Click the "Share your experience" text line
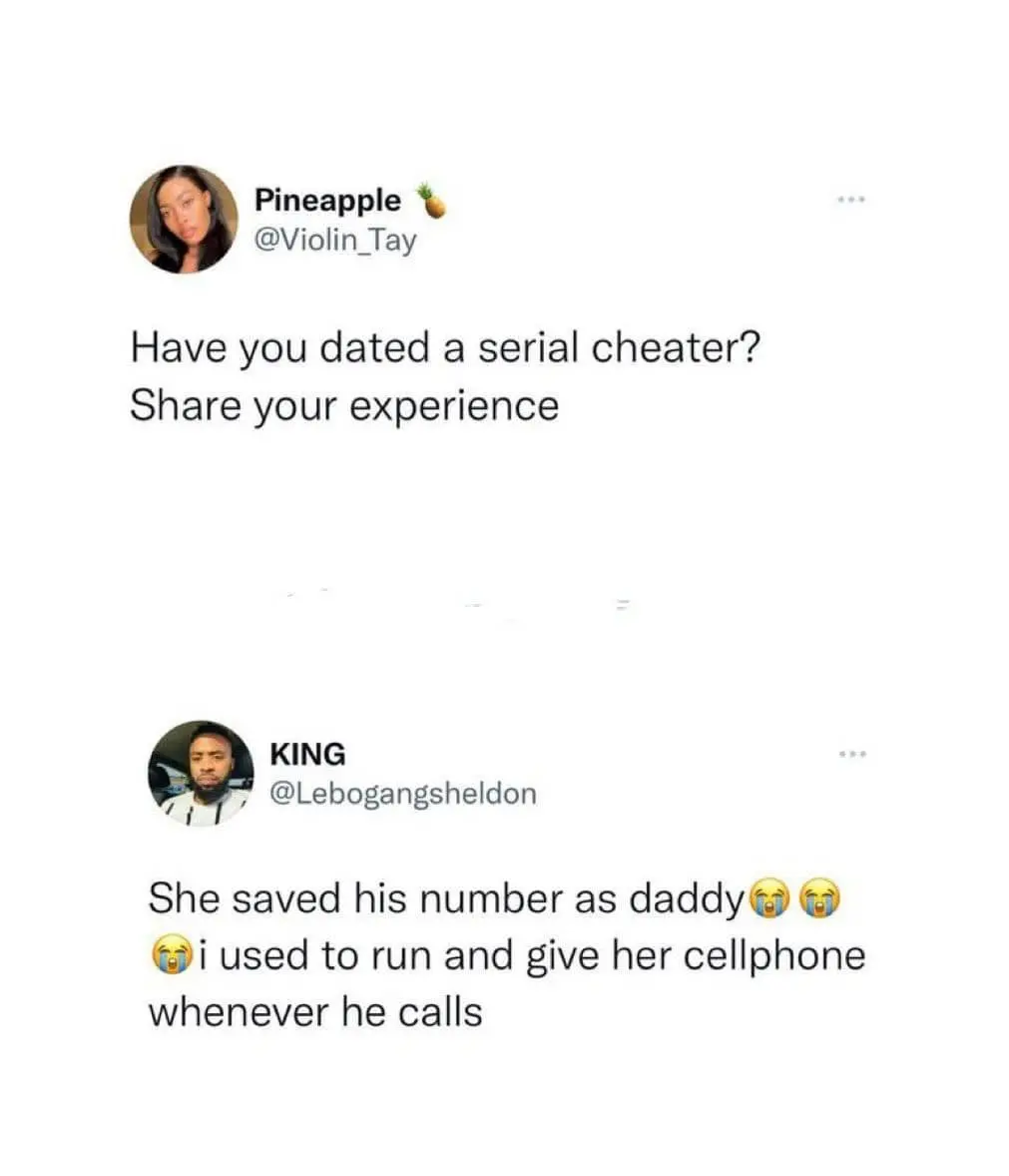The width and height of the screenshot is (1009, 1176). point(345,406)
